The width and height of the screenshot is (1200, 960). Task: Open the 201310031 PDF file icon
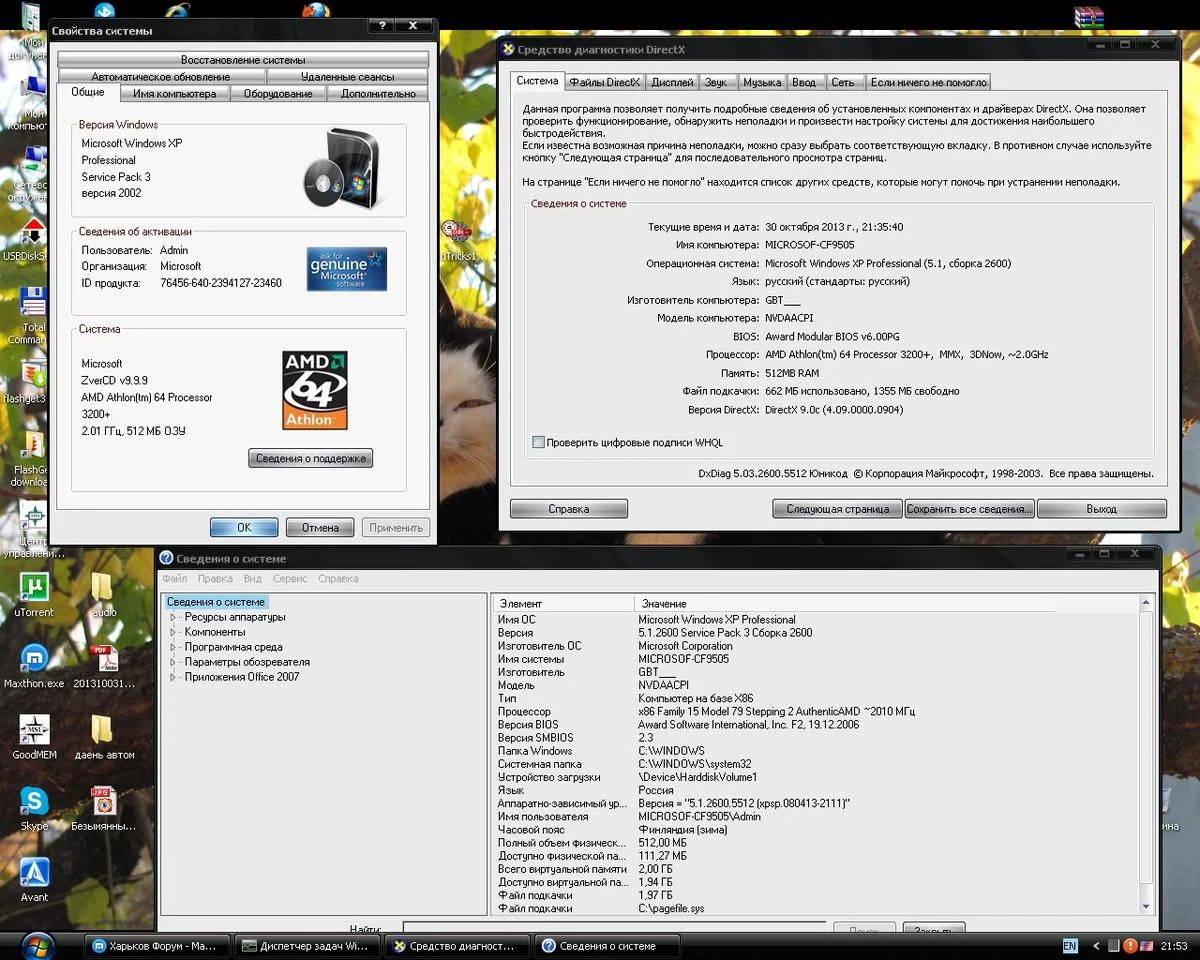click(104, 659)
